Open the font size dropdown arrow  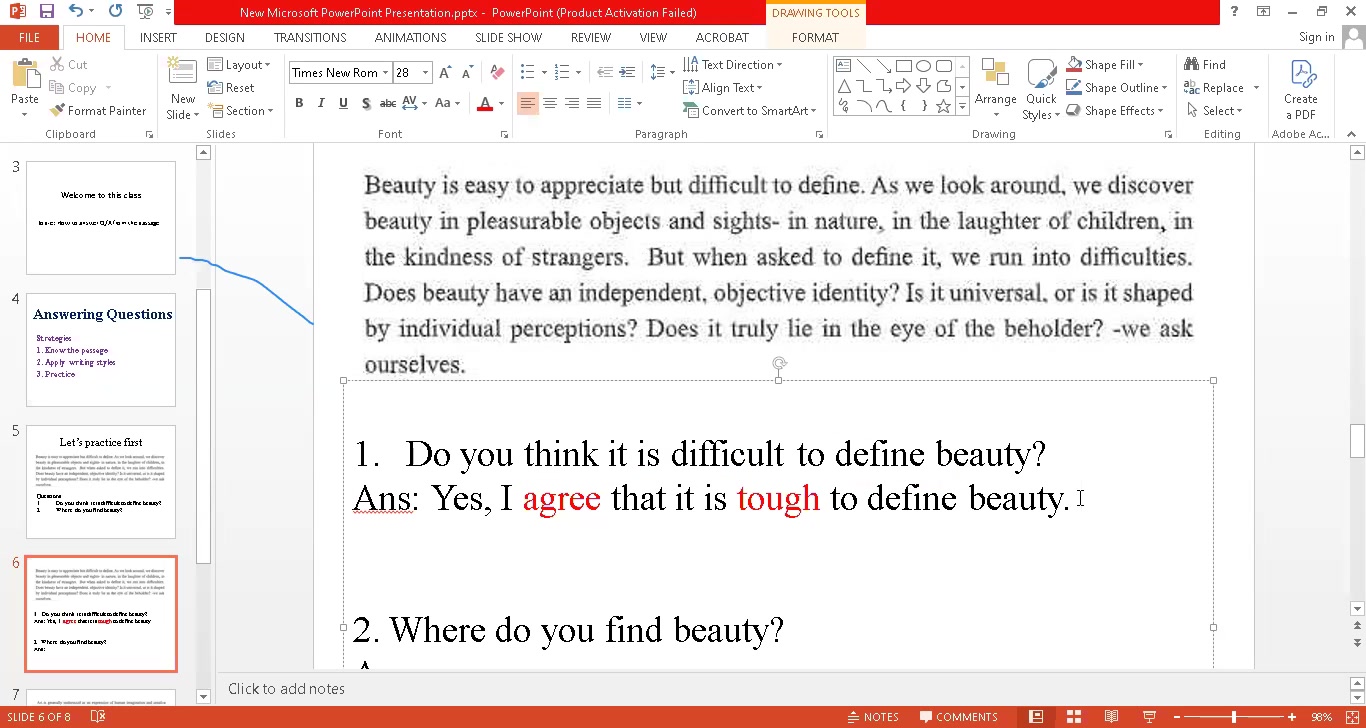tap(425, 73)
